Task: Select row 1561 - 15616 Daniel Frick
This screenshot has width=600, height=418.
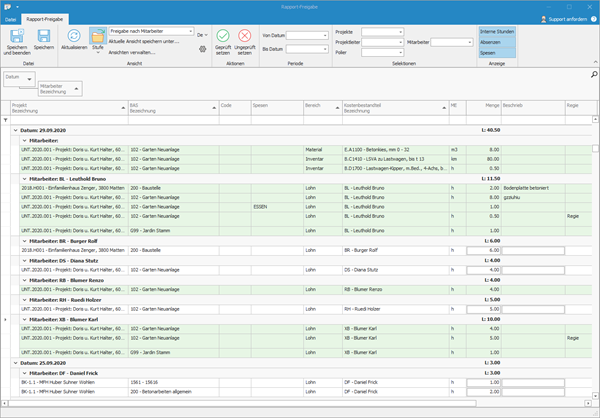Action: click(x=305, y=382)
